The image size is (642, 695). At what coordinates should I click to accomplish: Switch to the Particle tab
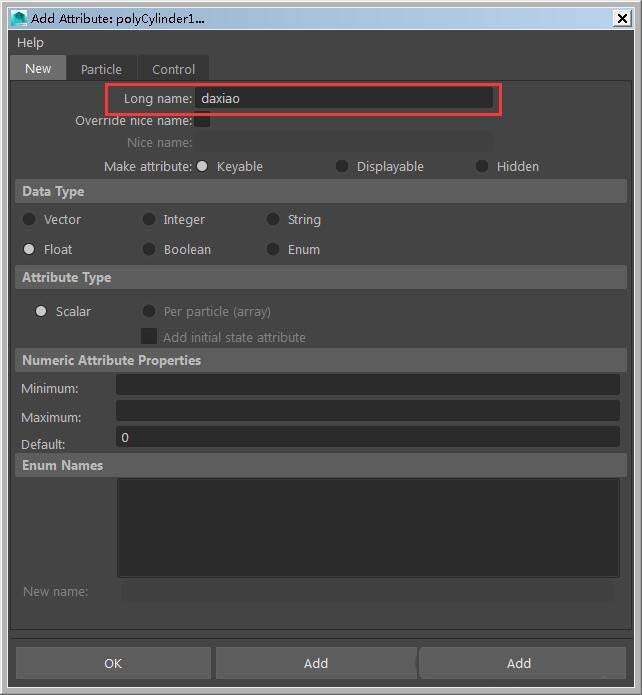pos(101,69)
